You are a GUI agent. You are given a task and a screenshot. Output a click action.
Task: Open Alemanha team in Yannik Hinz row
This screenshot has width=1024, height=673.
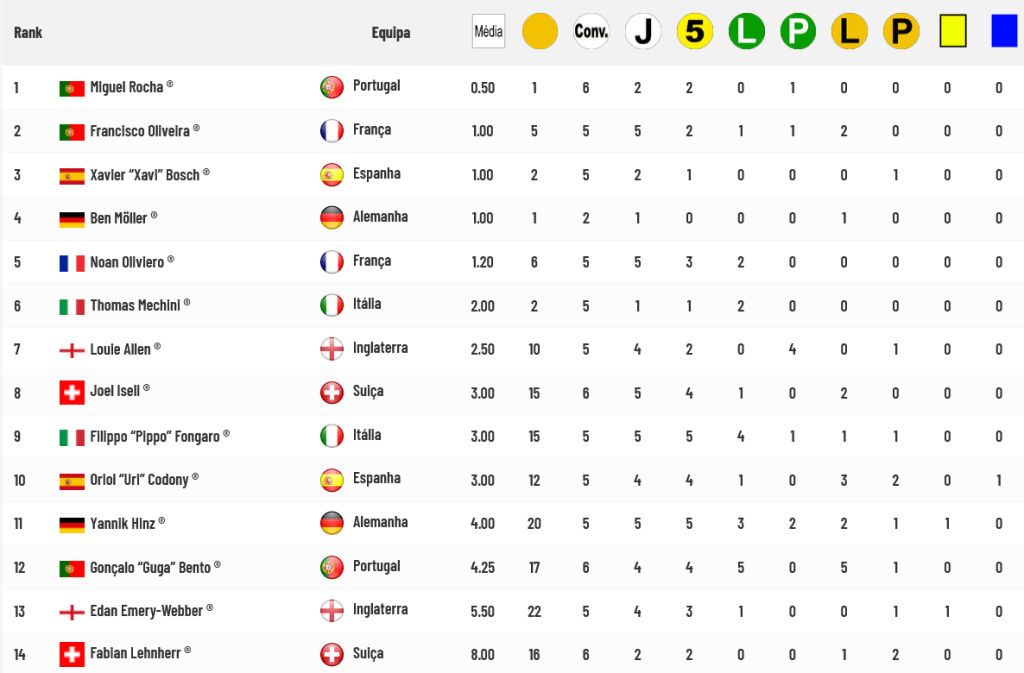(380, 522)
